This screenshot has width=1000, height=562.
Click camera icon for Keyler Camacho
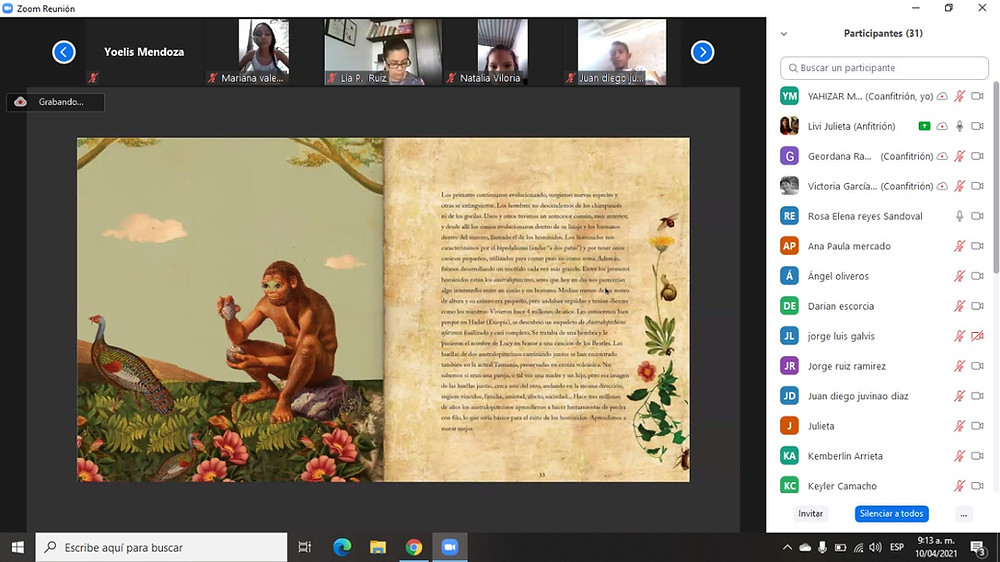point(977,486)
